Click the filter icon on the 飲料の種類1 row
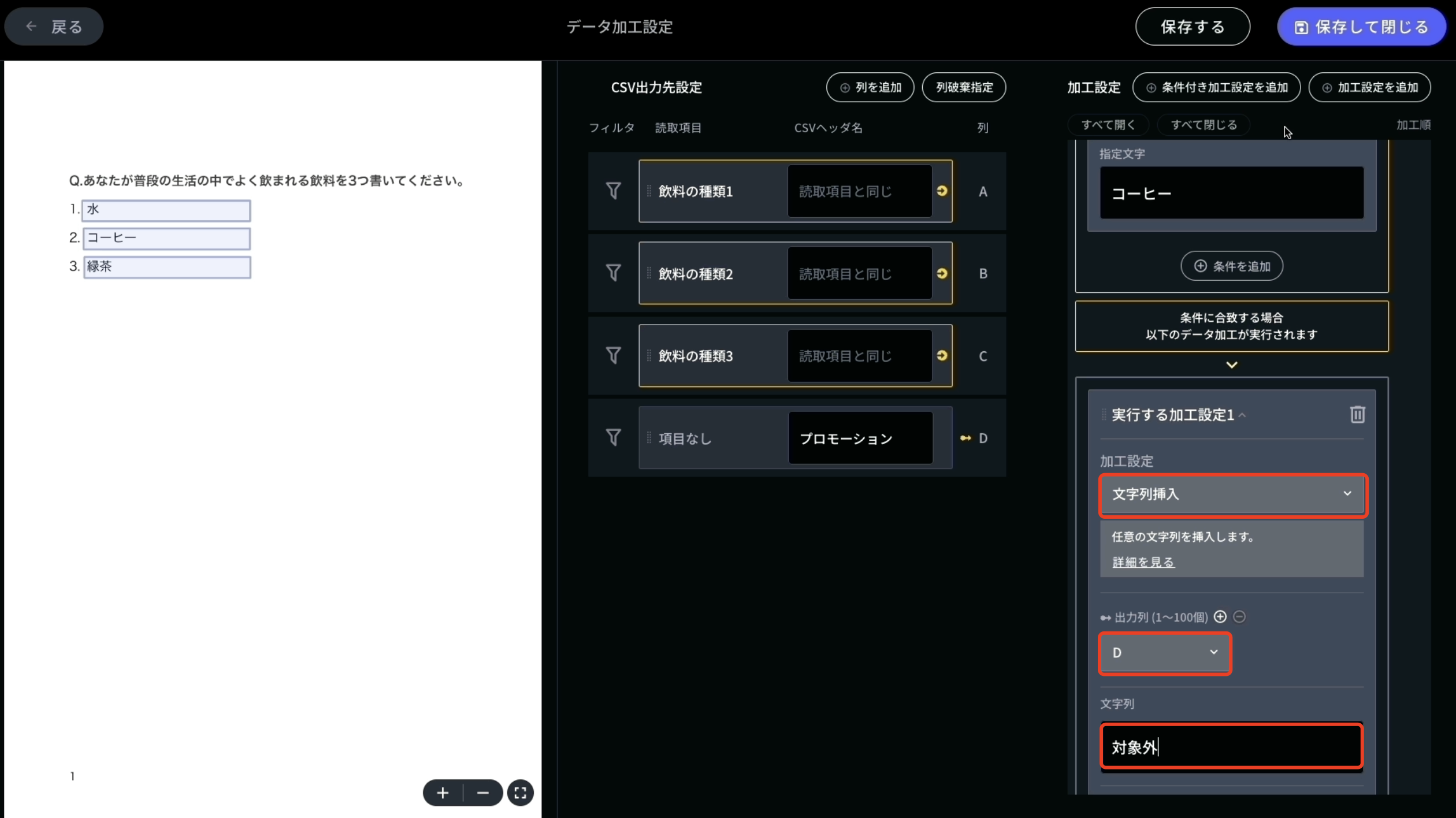 614,191
